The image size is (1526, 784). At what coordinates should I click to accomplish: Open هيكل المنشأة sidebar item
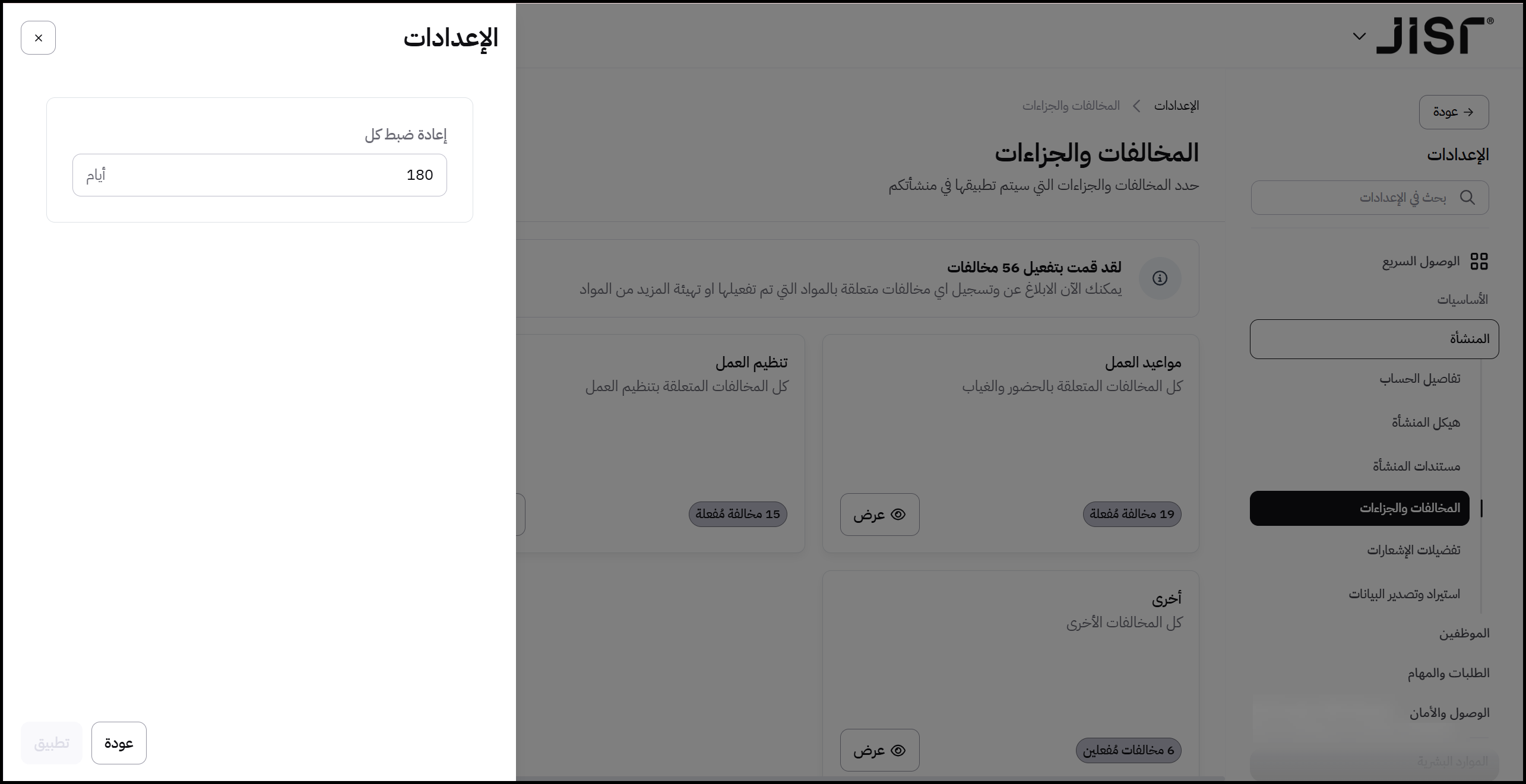click(1426, 423)
